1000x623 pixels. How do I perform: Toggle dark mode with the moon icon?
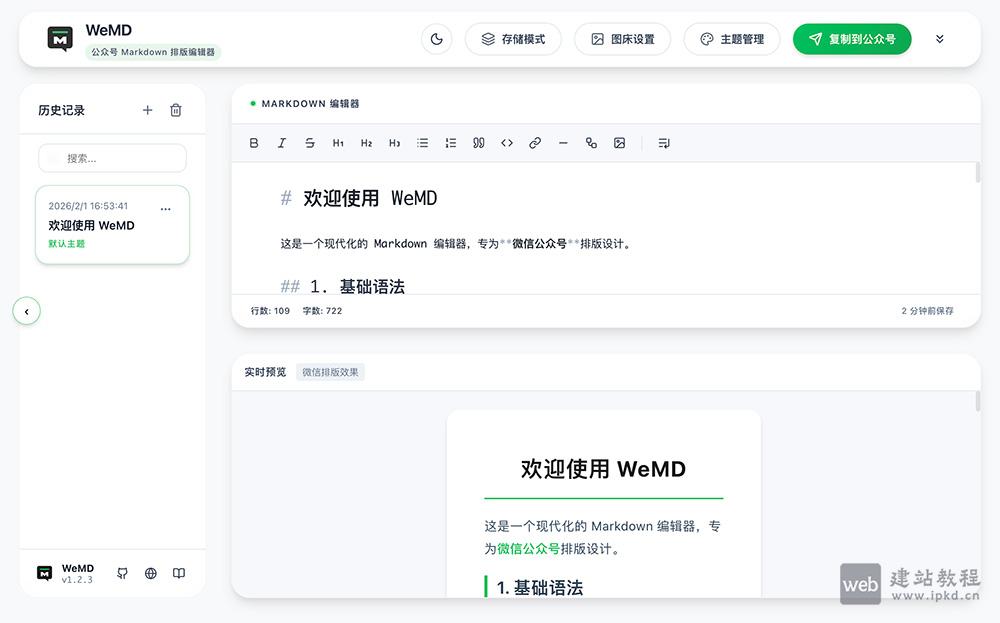tap(436, 38)
